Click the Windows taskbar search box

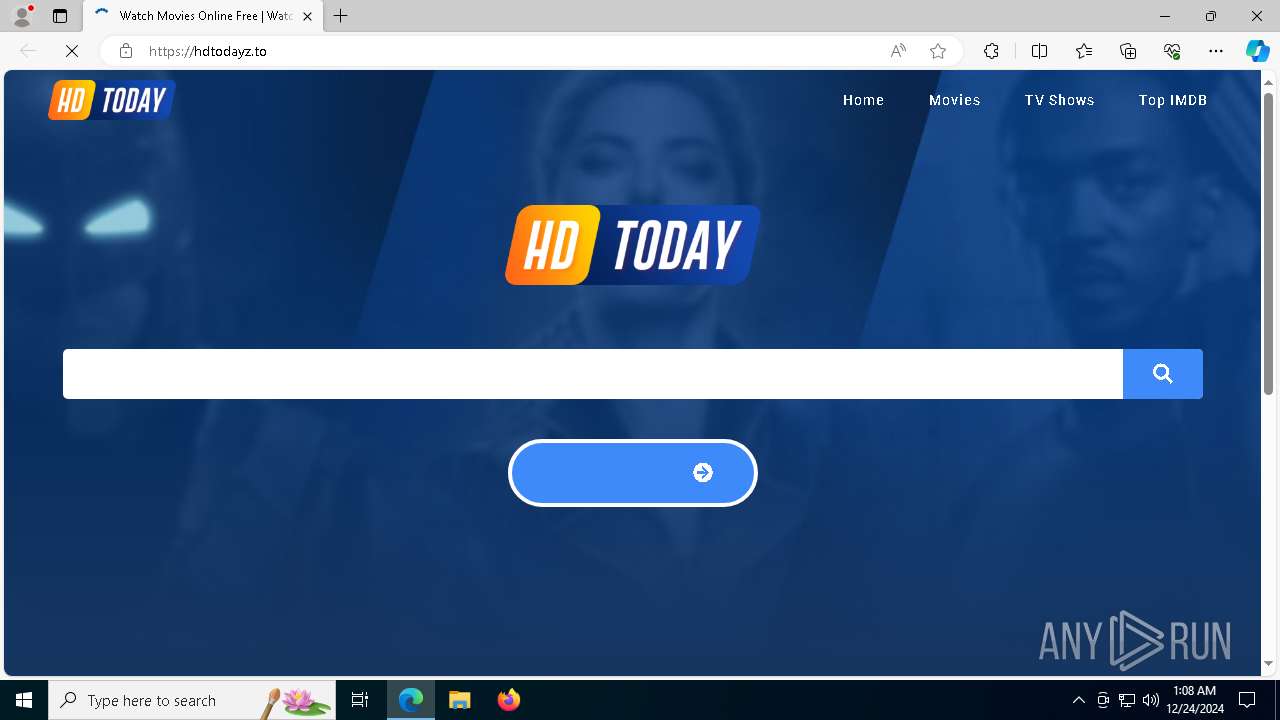pos(192,700)
